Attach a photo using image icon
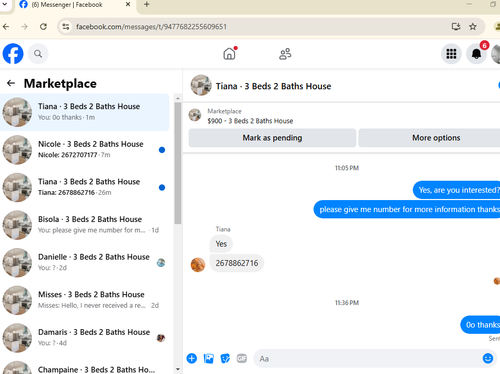Screen dimensions: 500x374 click(x=209, y=359)
